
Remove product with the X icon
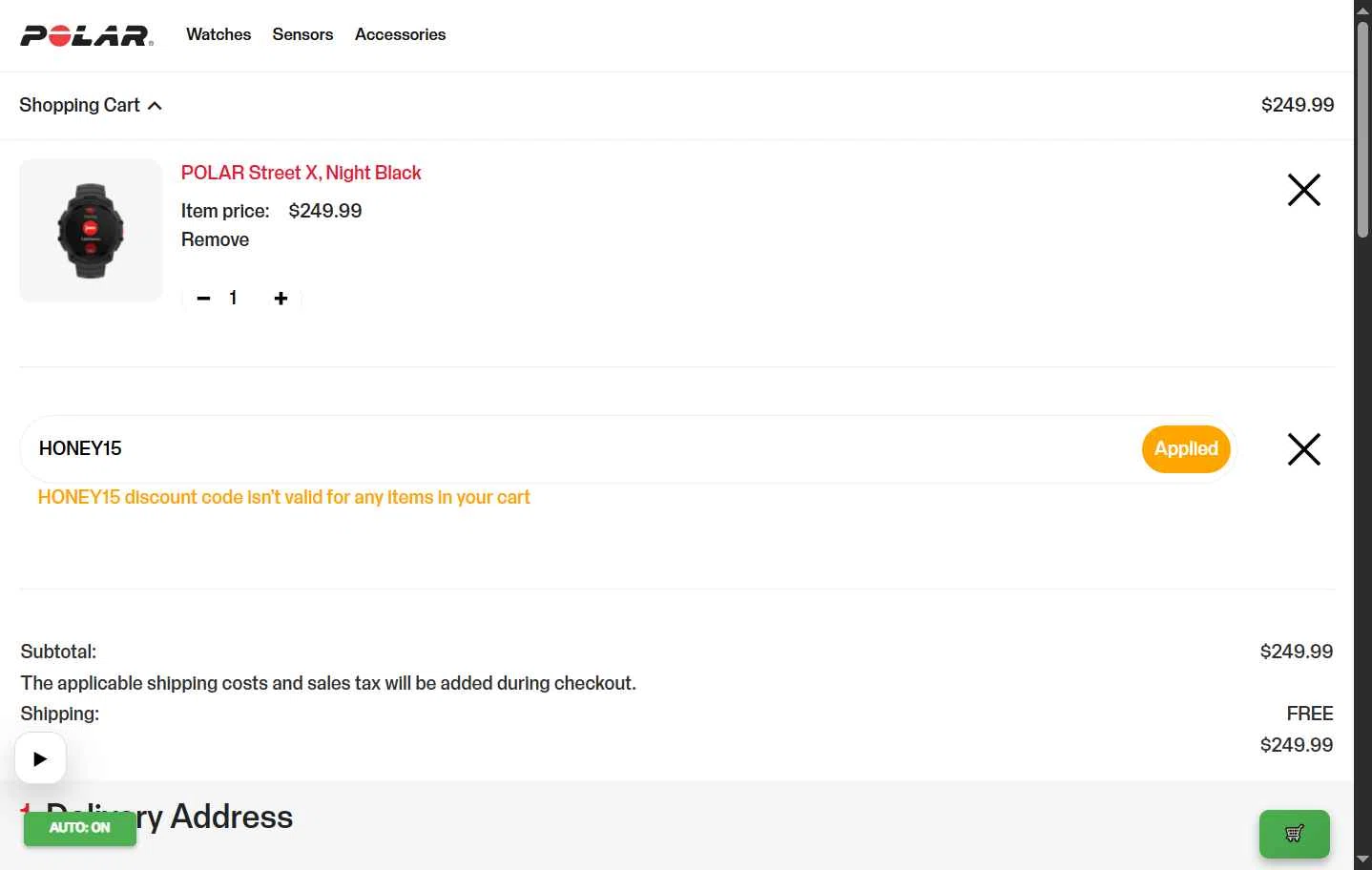point(1303,190)
